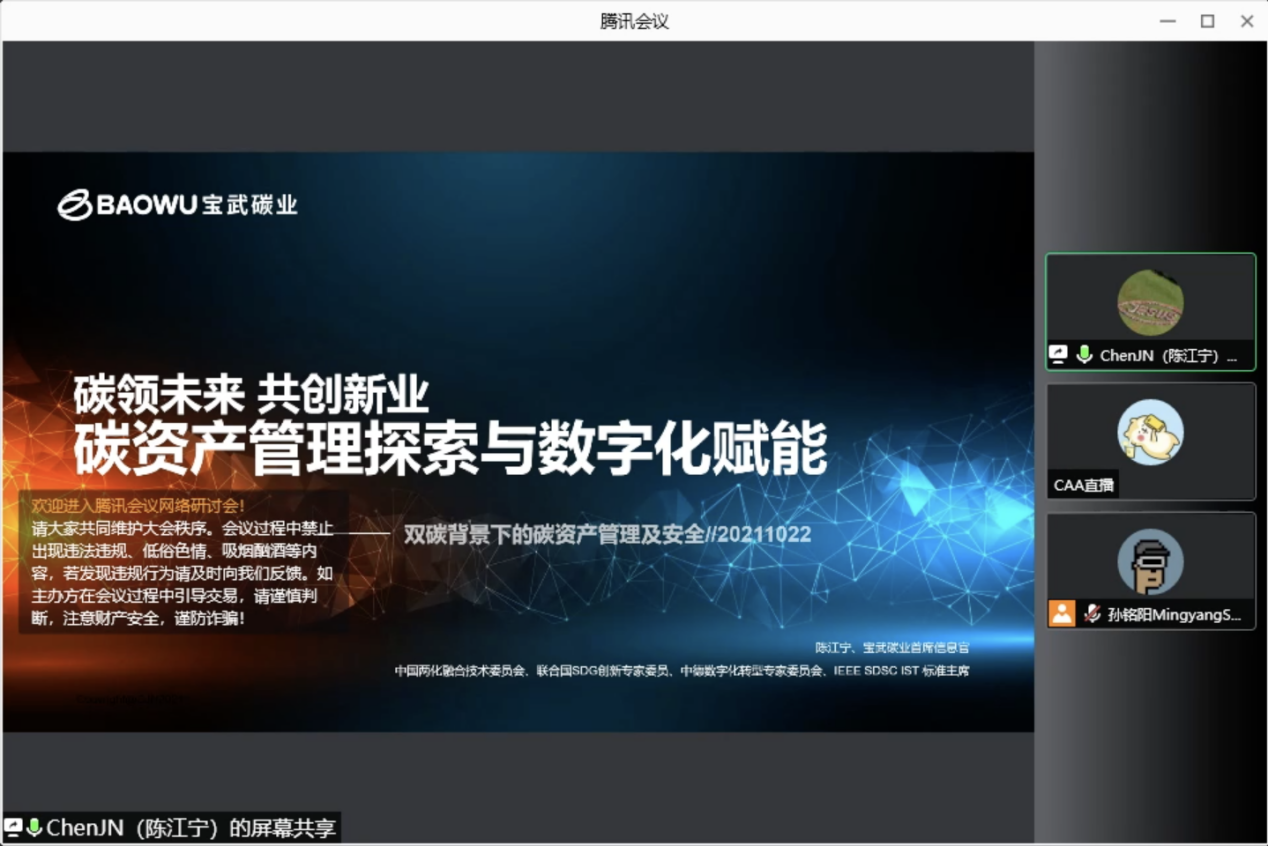Image resolution: width=1268 pixels, height=846 pixels.
Task: Click the muted microphone icon on 孙铭阳's tile
Action: tap(1092, 614)
